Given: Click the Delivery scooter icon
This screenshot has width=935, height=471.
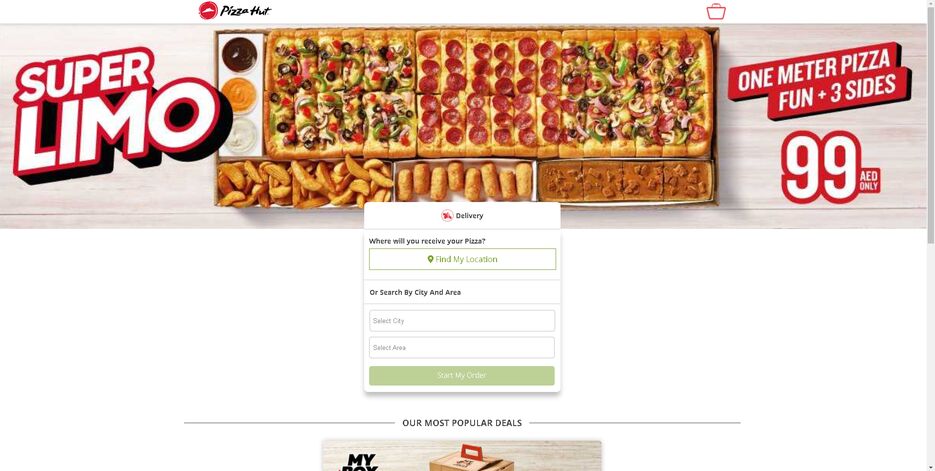Looking at the screenshot, I should point(447,215).
